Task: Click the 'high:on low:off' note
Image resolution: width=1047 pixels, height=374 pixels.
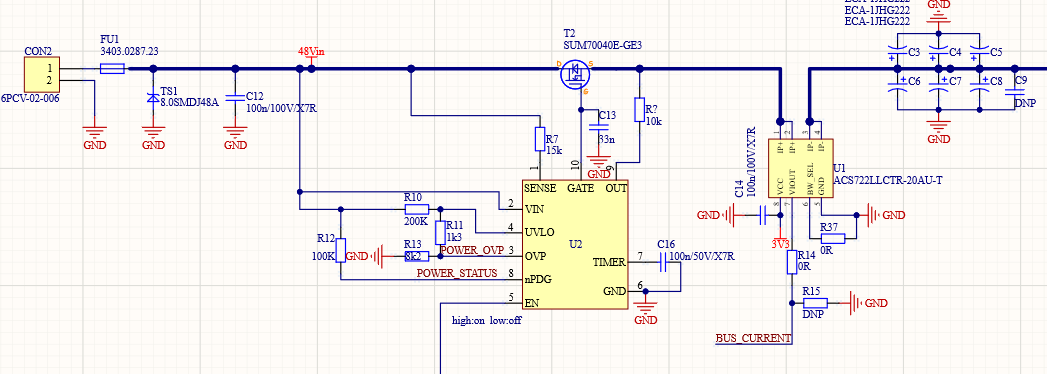Action: coord(486,321)
